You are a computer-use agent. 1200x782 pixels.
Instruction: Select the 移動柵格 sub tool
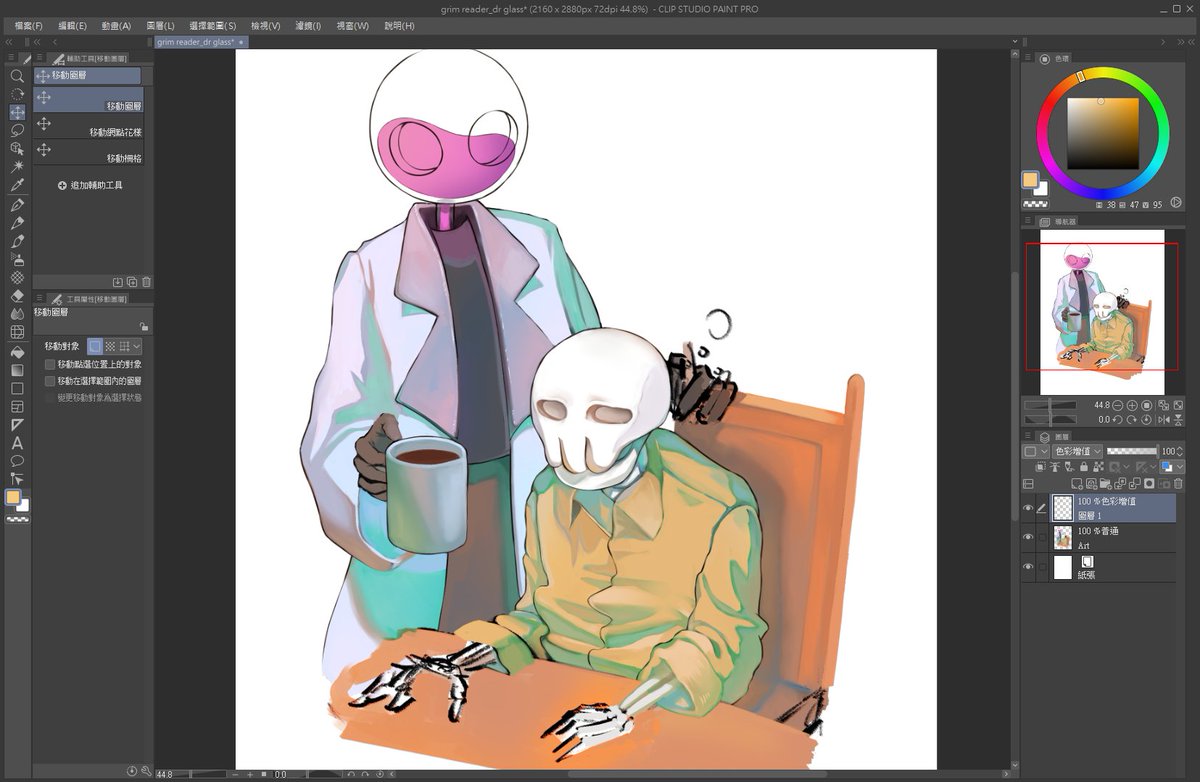coord(88,151)
